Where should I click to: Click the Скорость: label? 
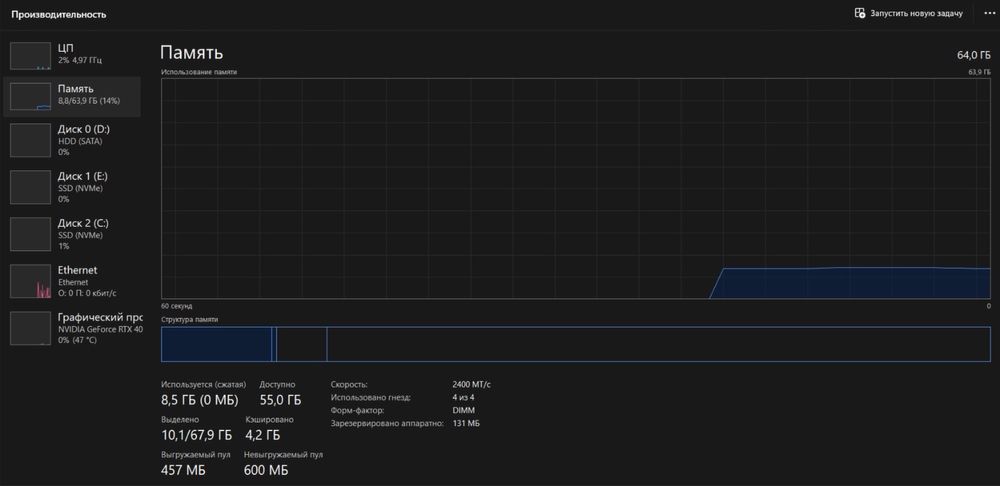click(349, 385)
